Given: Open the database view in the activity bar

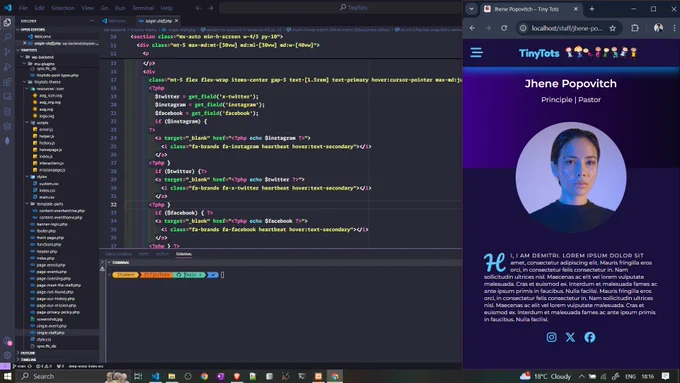Looking at the screenshot, I should pos(7,111).
